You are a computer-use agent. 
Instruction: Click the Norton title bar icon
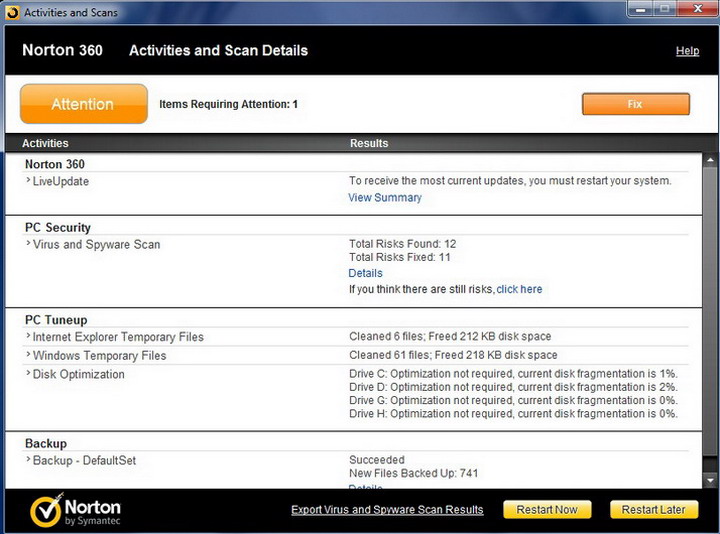click(x=10, y=12)
